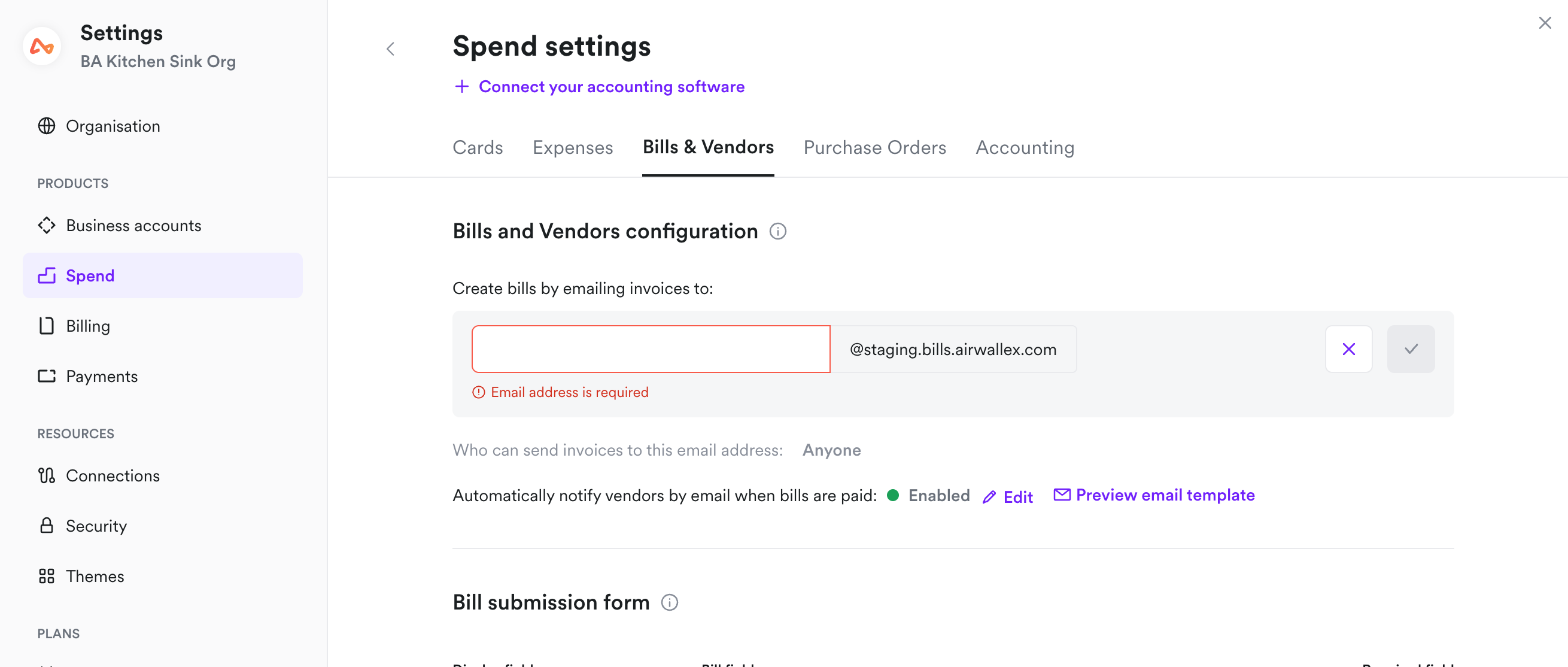
Task: Open info tooltip beside Bills and Vendors configuration
Action: (x=777, y=232)
